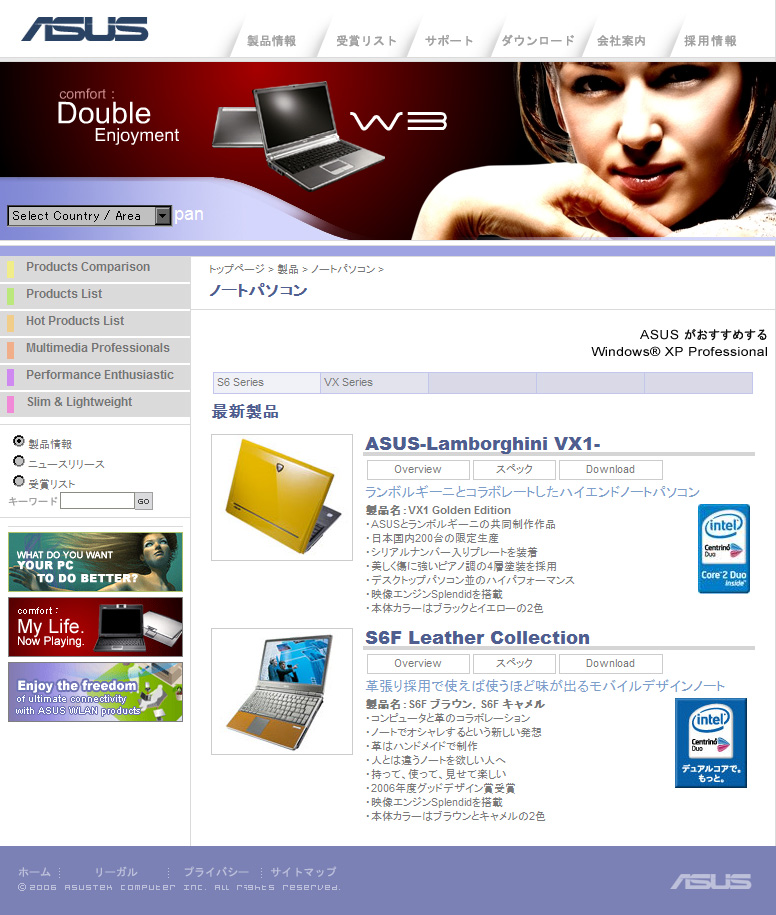Viewport: 776px width, 915px height.
Task: Click the footer ASUS logo
Action: [711, 881]
